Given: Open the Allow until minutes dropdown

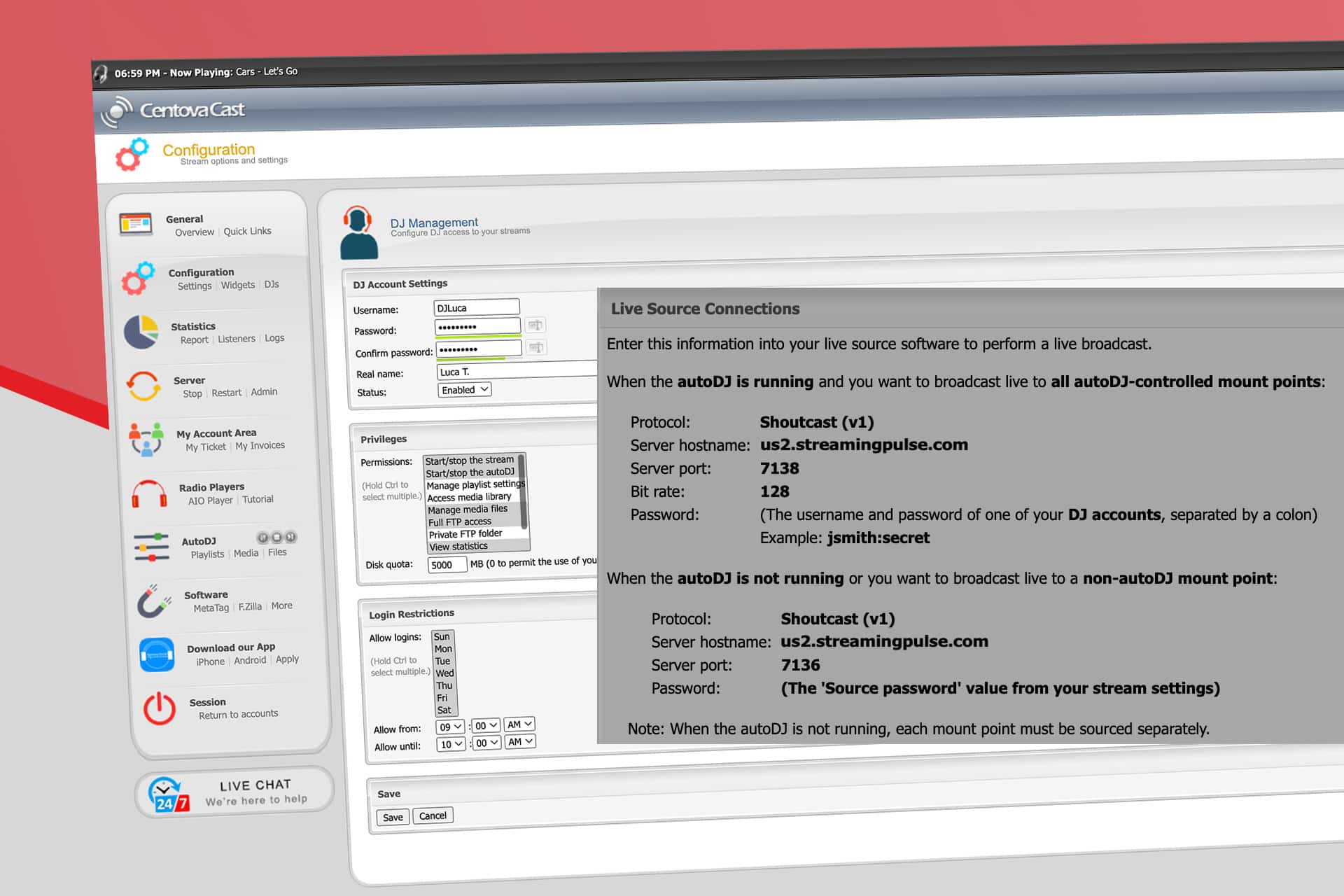Looking at the screenshot, I should [x=486, y=743].
